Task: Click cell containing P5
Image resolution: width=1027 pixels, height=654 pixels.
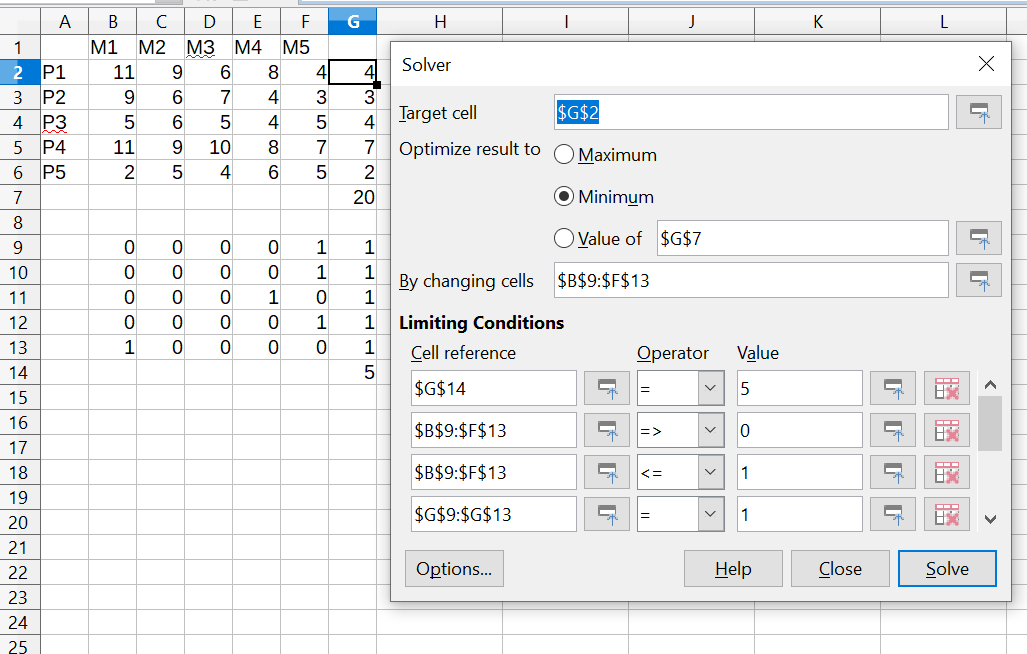Action: click(64, 172)
